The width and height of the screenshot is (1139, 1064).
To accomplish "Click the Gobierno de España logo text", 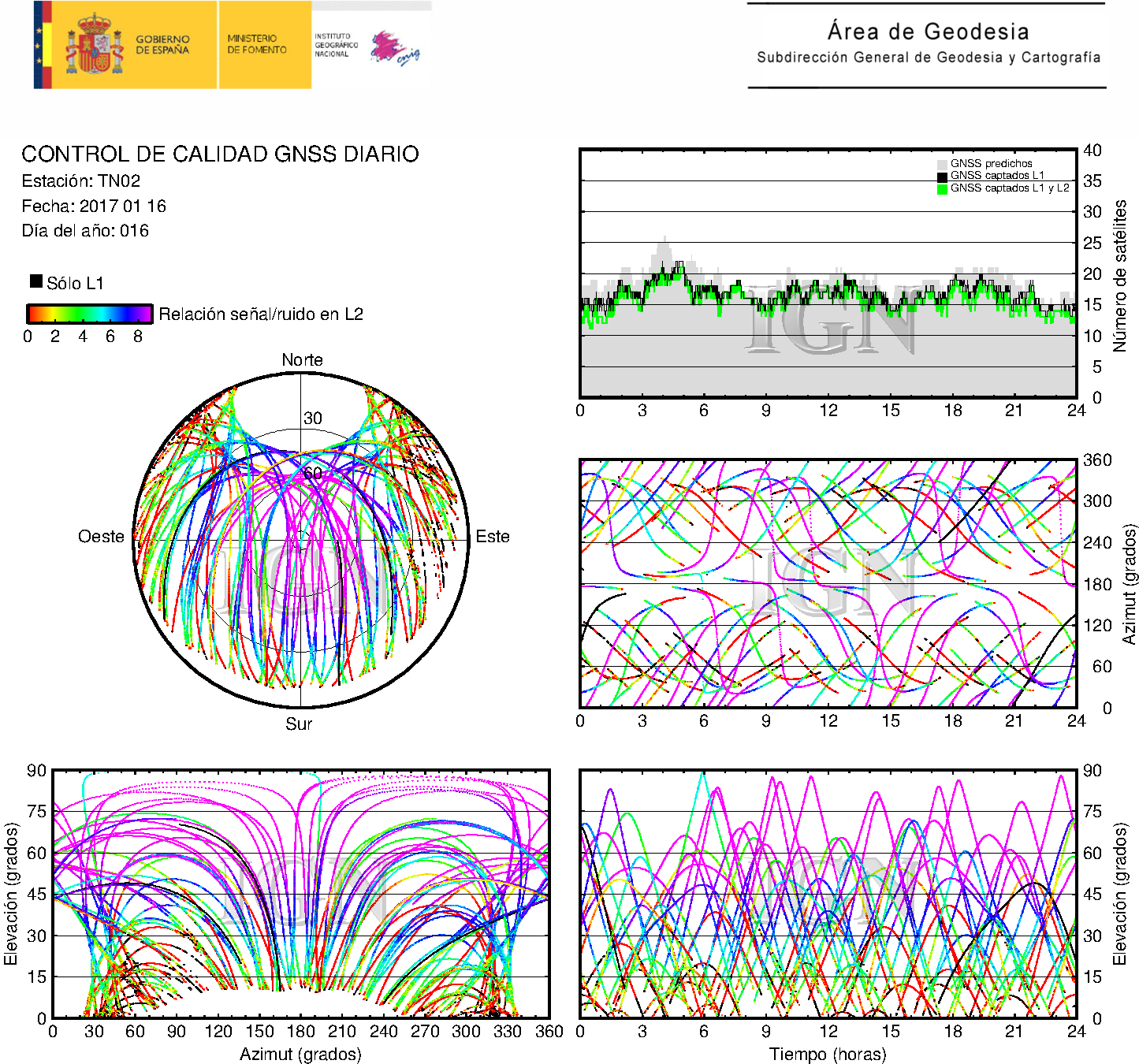I will pos(162,45).
